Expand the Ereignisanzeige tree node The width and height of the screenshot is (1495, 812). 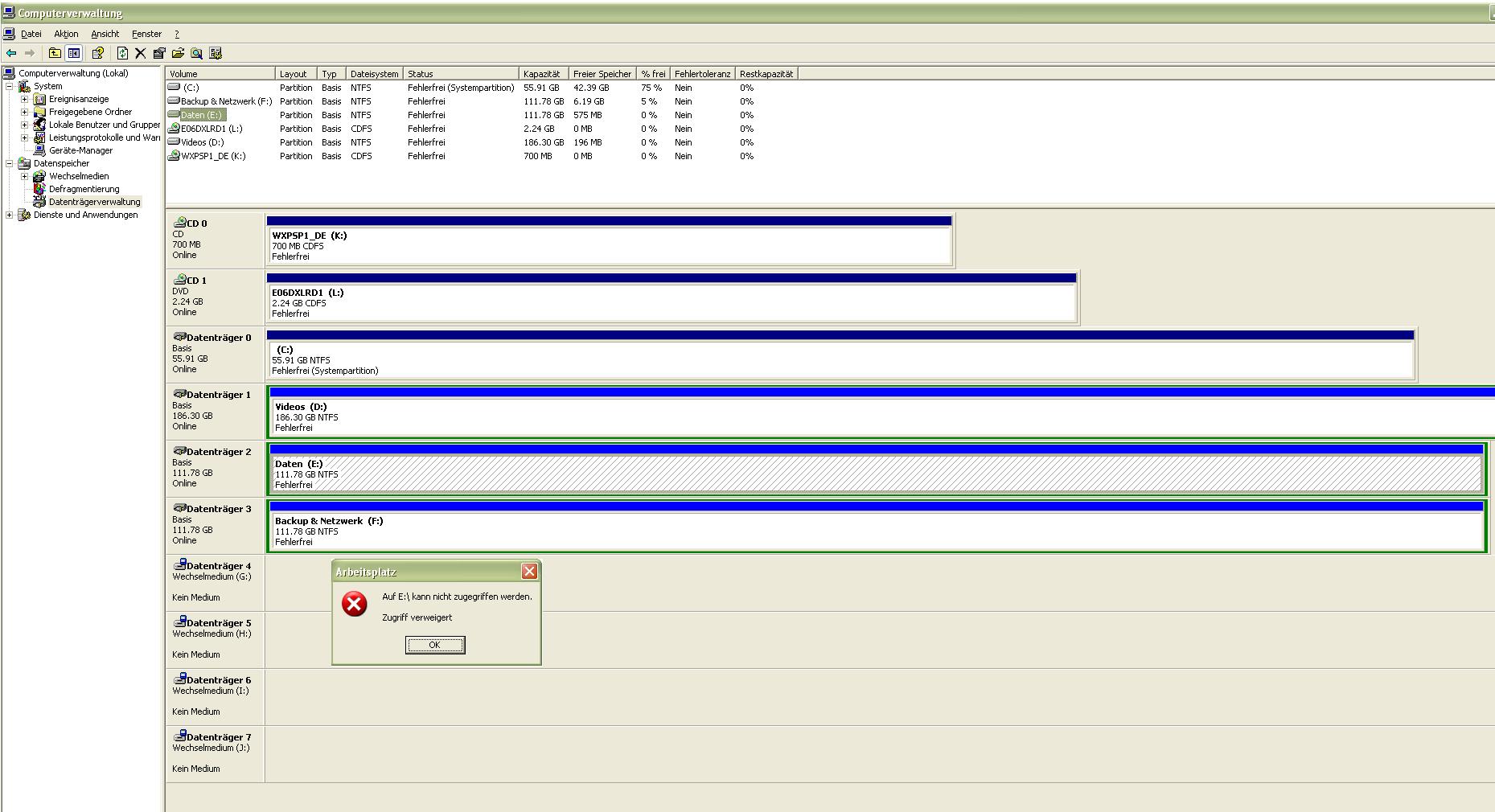point(24,100)
